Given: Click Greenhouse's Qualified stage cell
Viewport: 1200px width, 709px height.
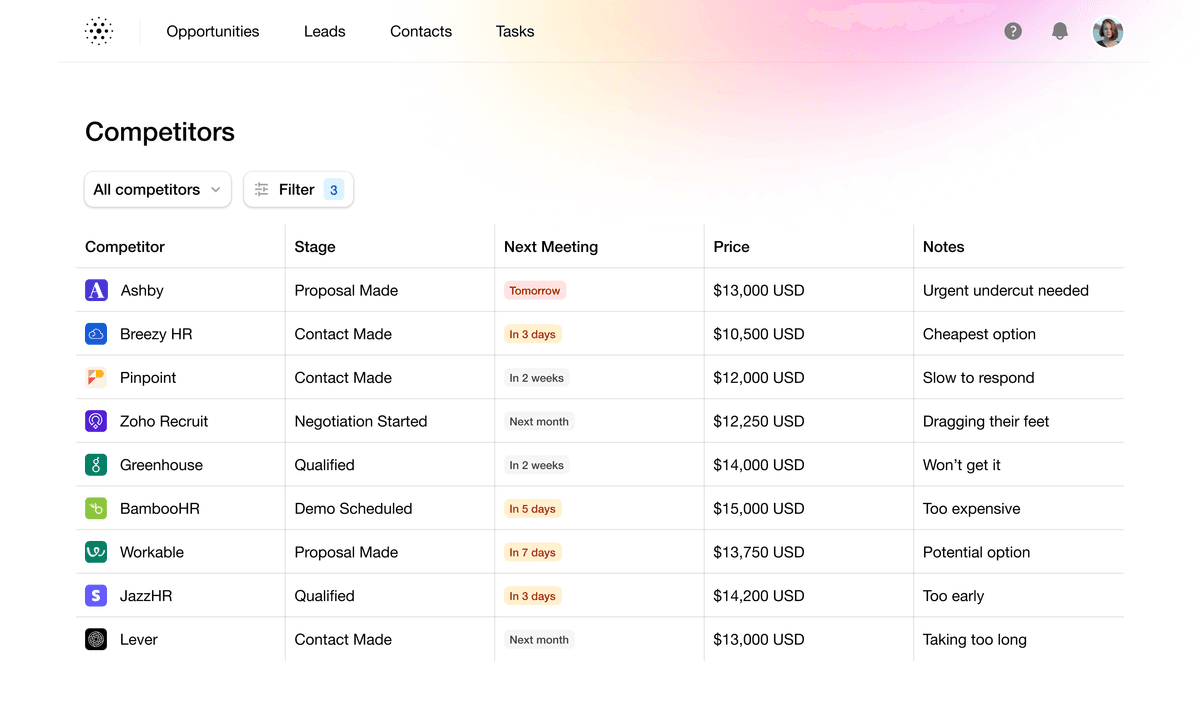Looking at the screenshot, I should coord(324,465).
